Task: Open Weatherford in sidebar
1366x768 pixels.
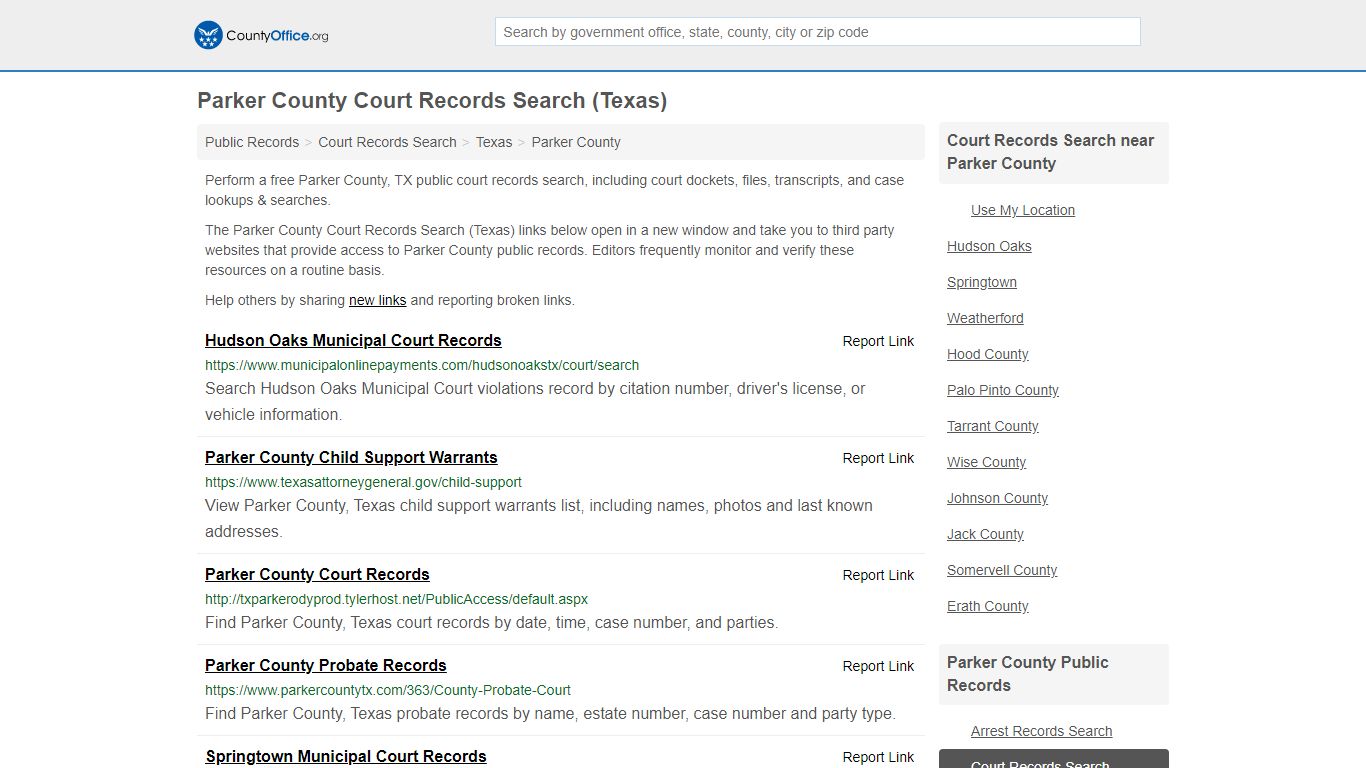Action: [985, 318]
